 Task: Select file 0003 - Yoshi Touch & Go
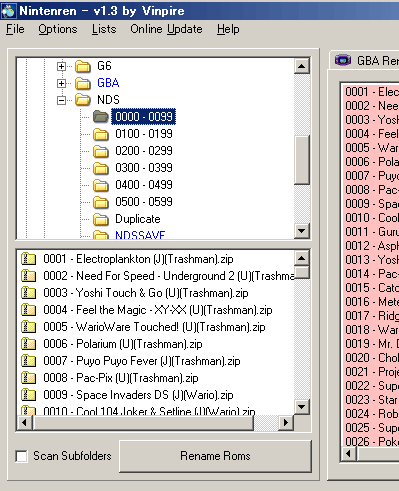tap(146, 293)
